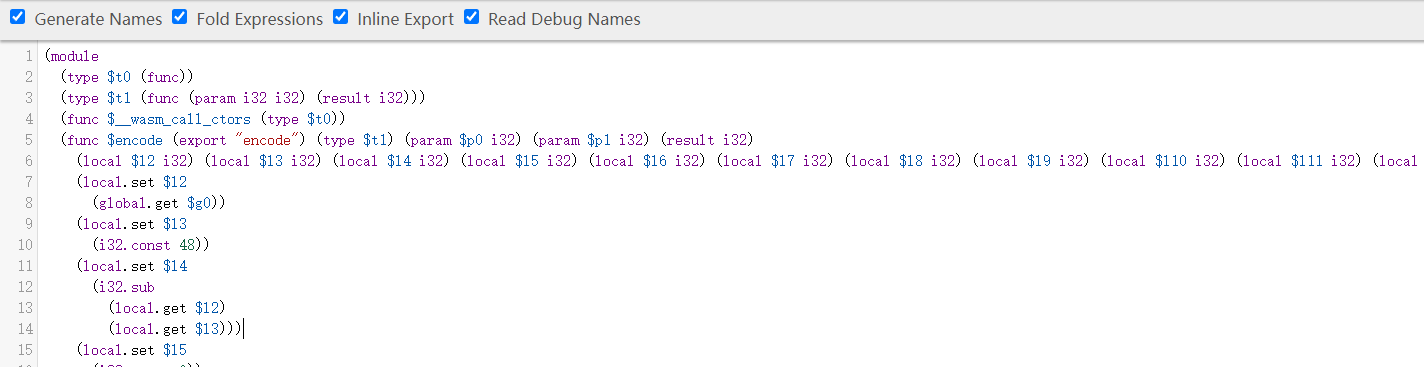Screen dimensions: 1424x367
Task: Click "(local.get $12)" on line 13
Action: [167, 308]
